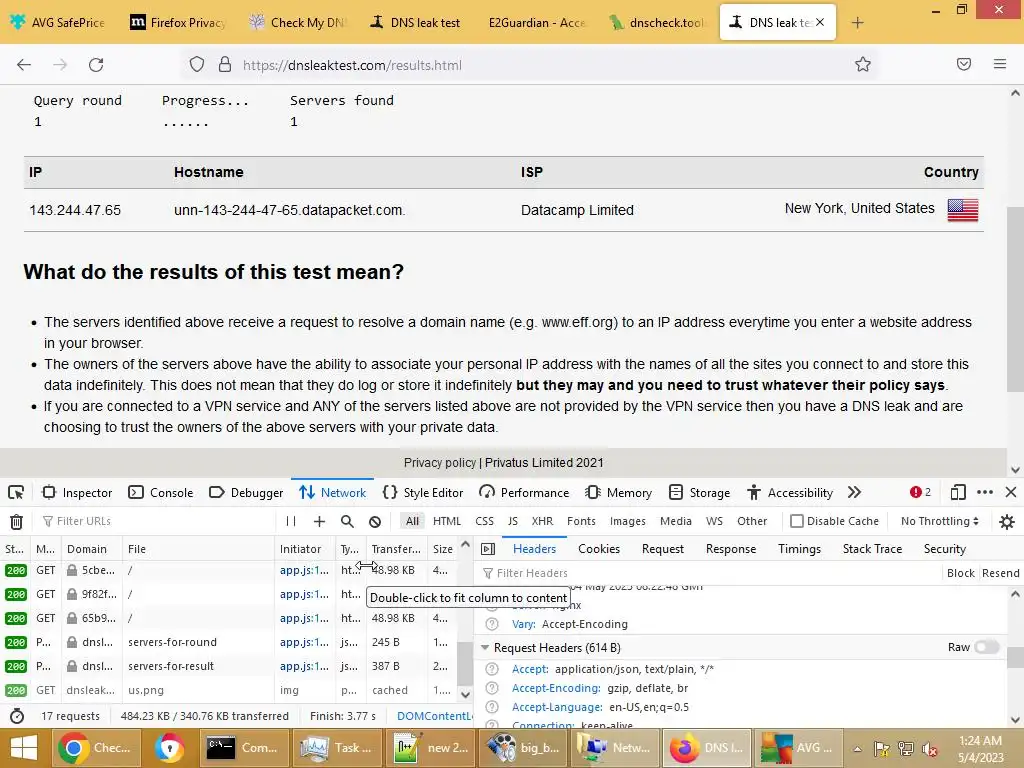Viewport: 1024px width, 768px height.
Task: Switch to the Inspector tab
Action: pyautogui.click(x=77, y=492)
